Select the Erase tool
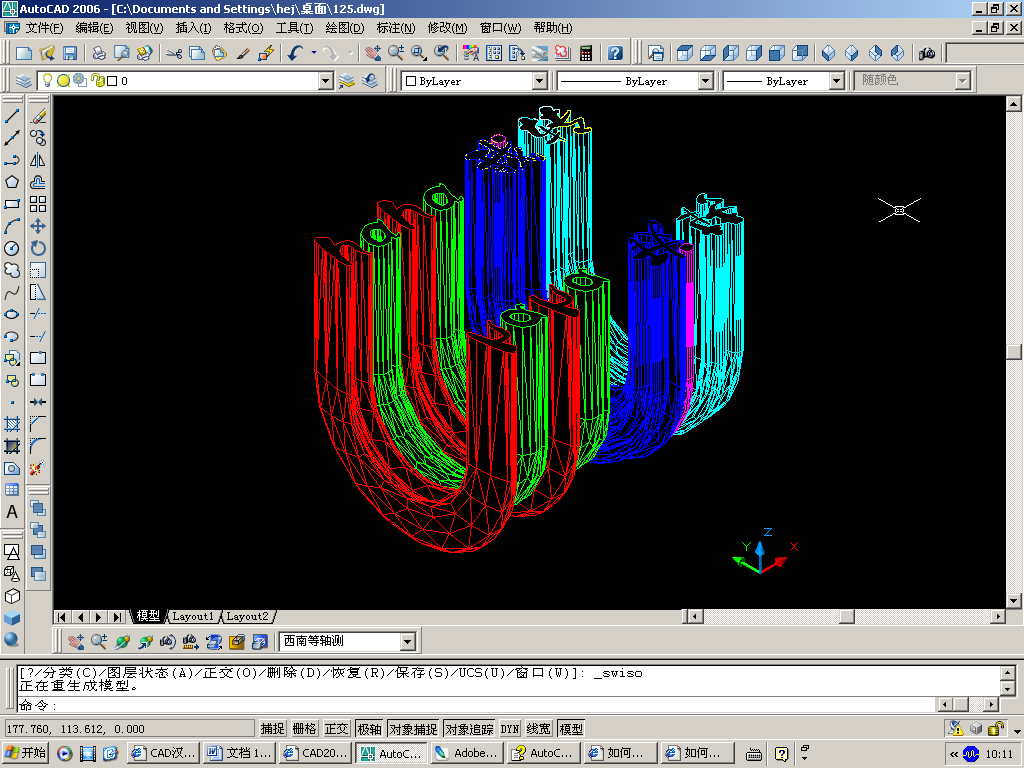 tap(38, 116)
